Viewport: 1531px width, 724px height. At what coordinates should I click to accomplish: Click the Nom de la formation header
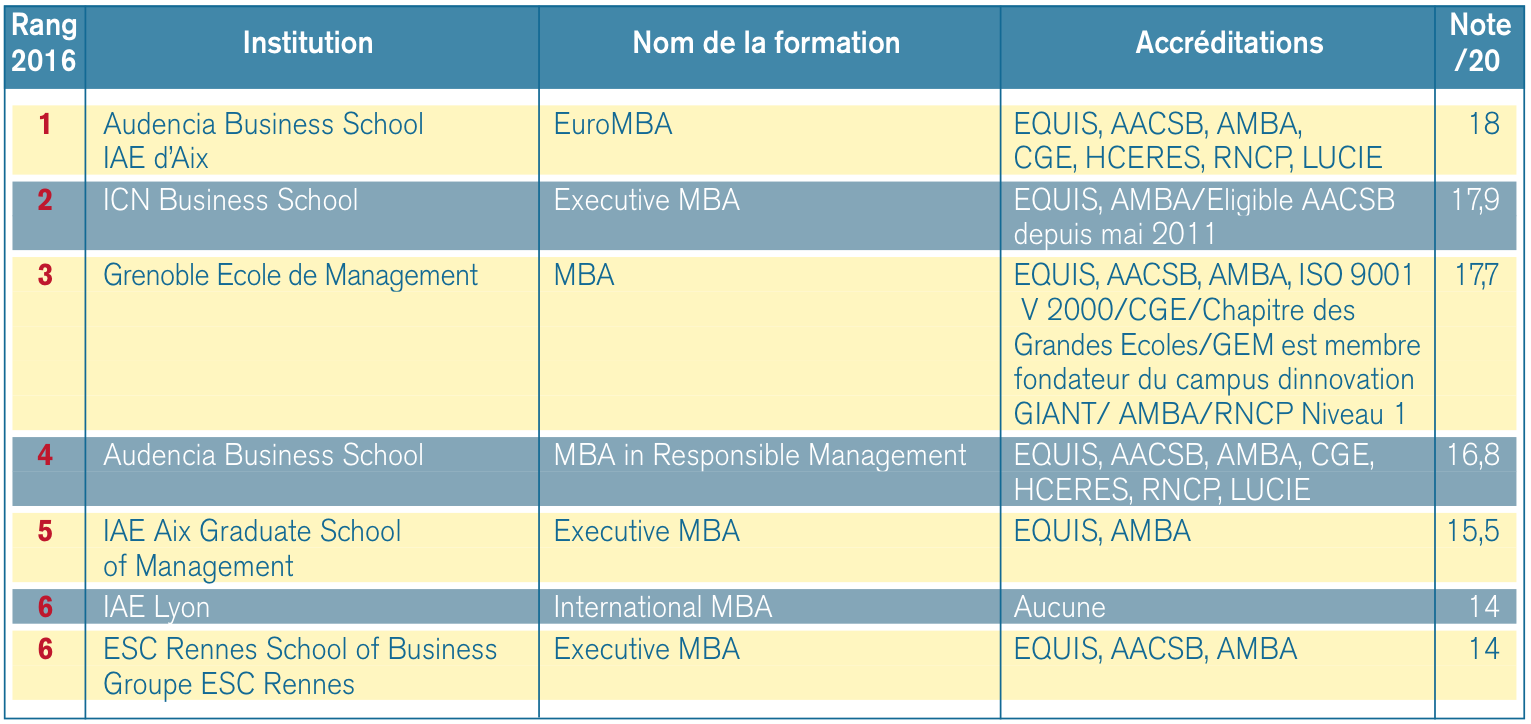coord(766,43)
